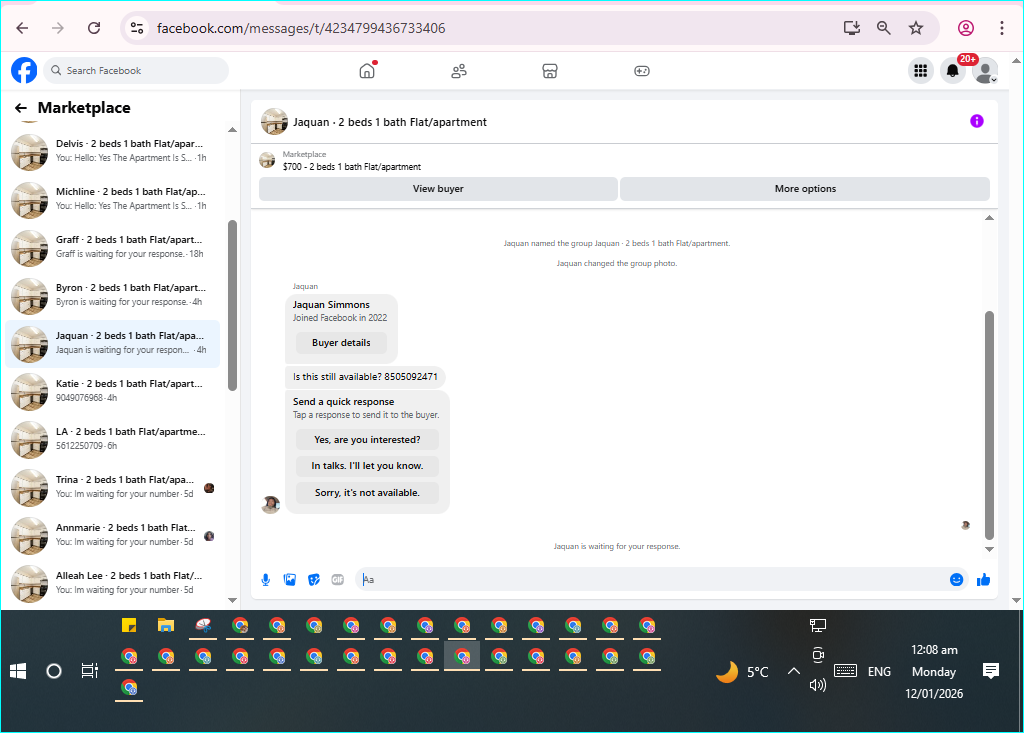Record a voice clip with the microphone icon

pos(266,579)
